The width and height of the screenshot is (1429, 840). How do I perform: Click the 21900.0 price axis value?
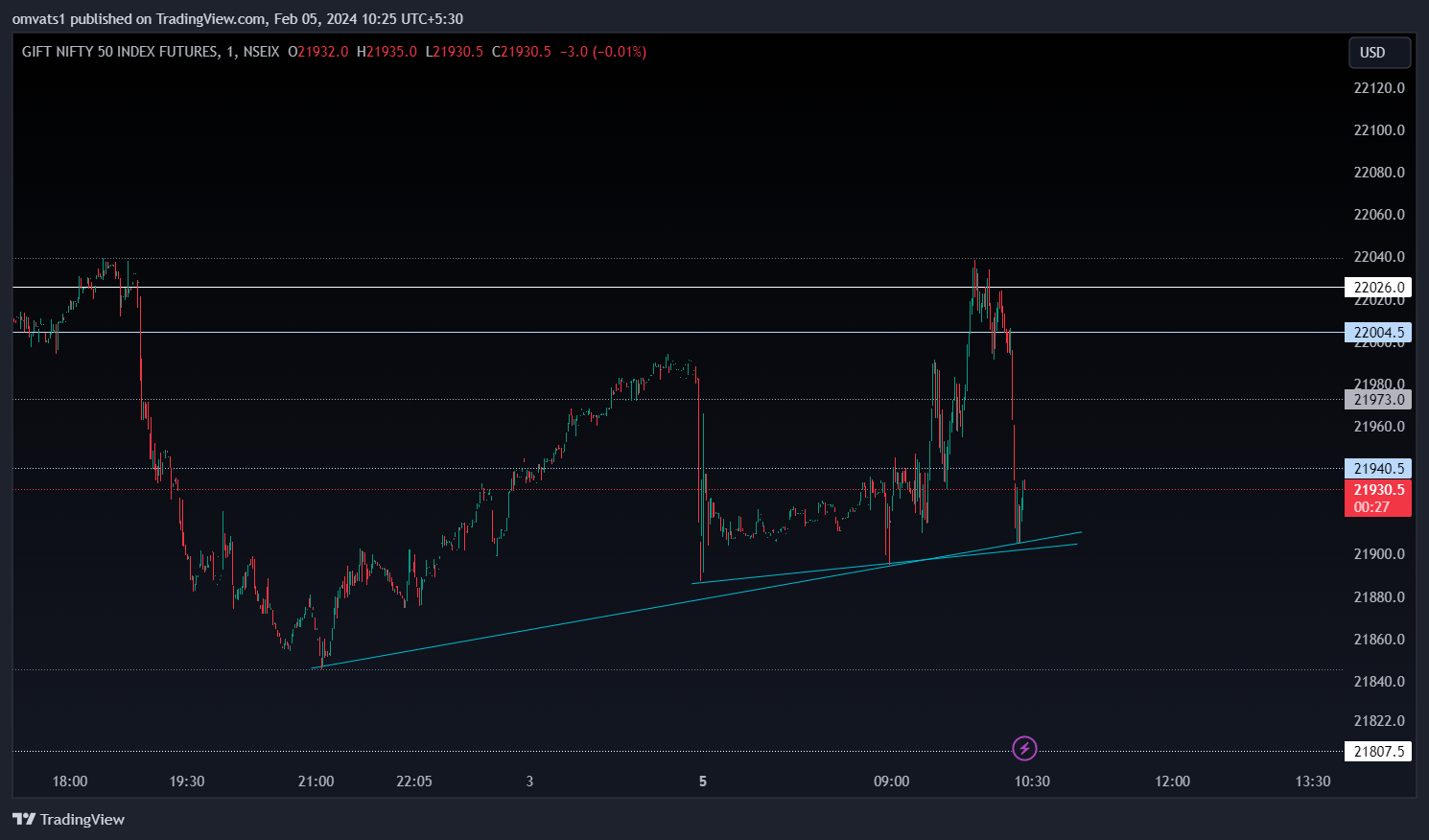pos(1379,554)
